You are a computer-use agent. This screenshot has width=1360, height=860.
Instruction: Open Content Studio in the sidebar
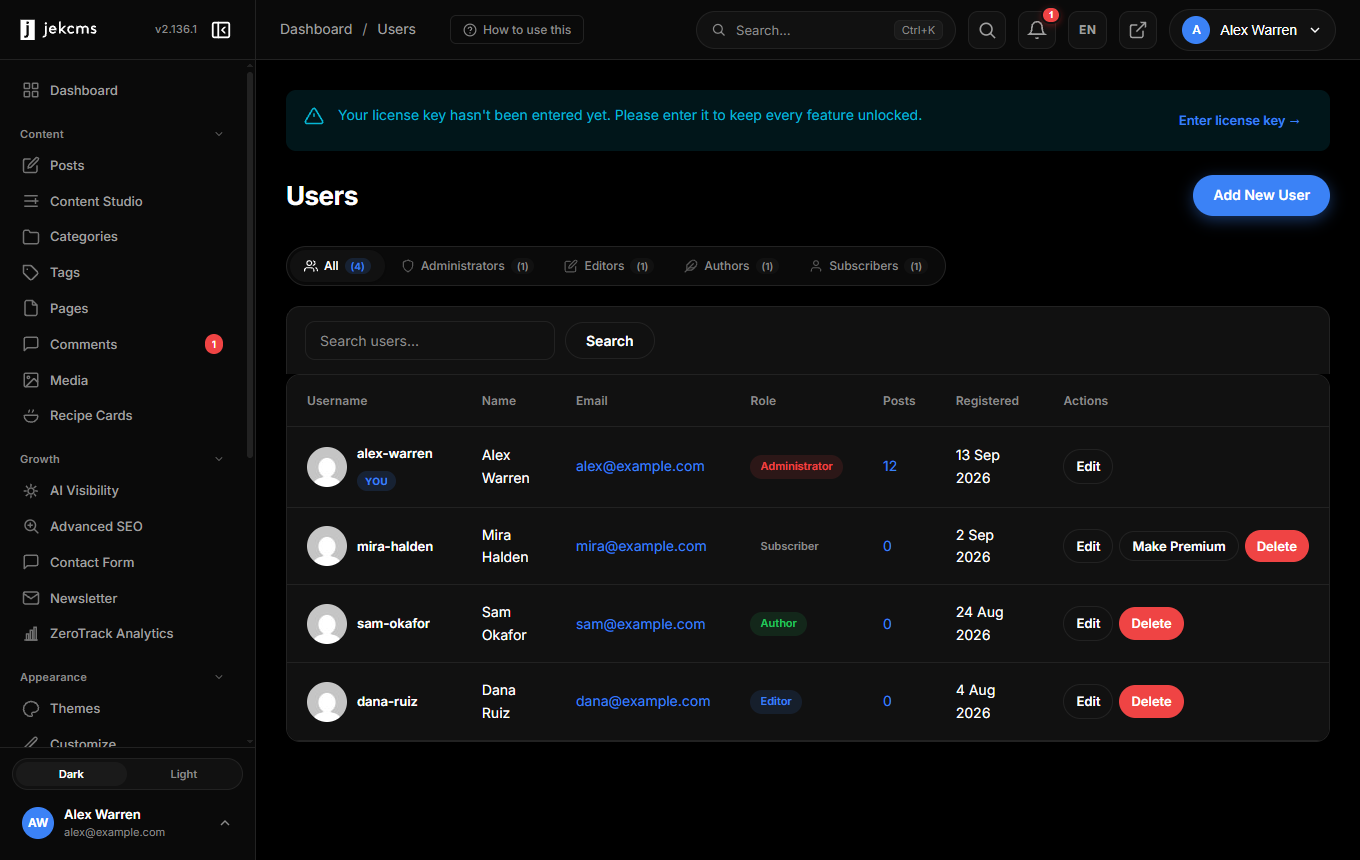tap(127, 201)
